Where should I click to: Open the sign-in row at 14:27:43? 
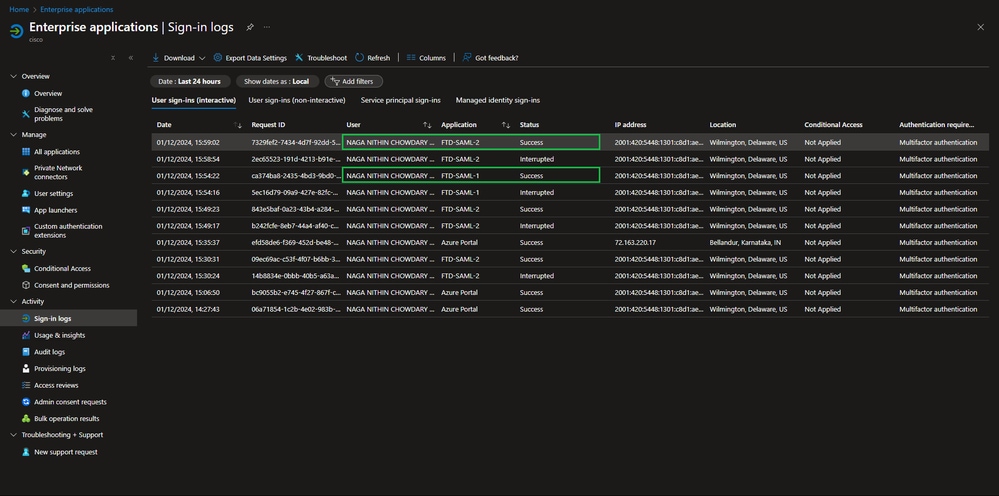tap(570, 309)
